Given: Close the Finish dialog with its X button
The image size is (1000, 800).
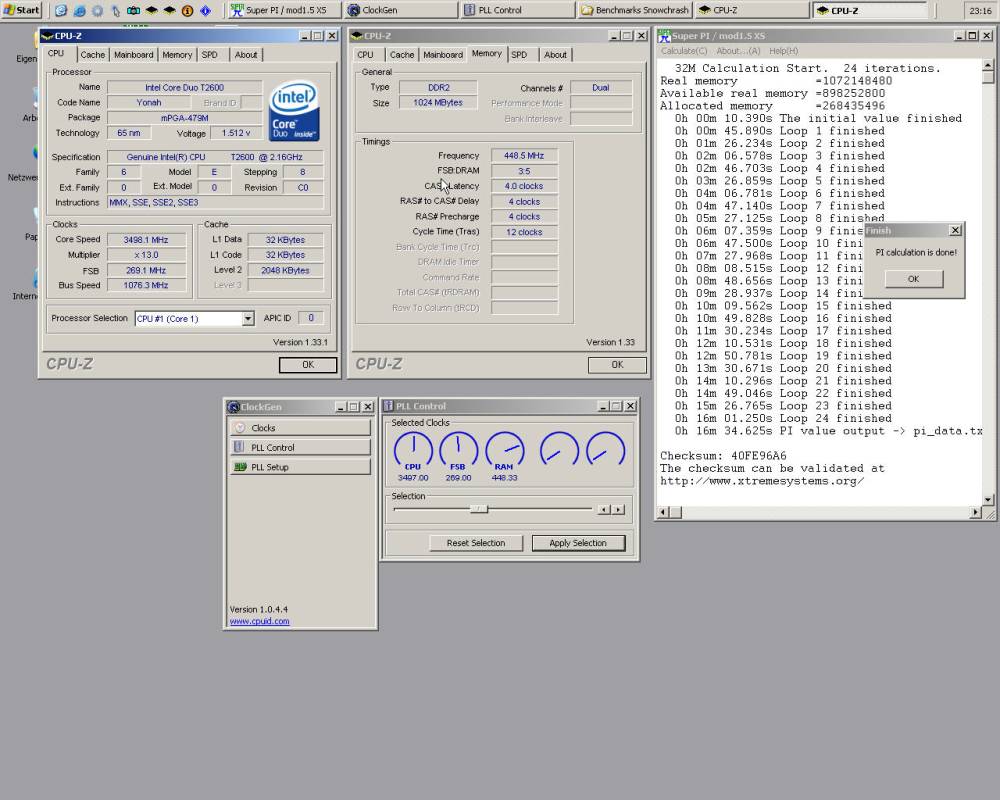Looking at the screenshot, I should click(x=955, y=230).
